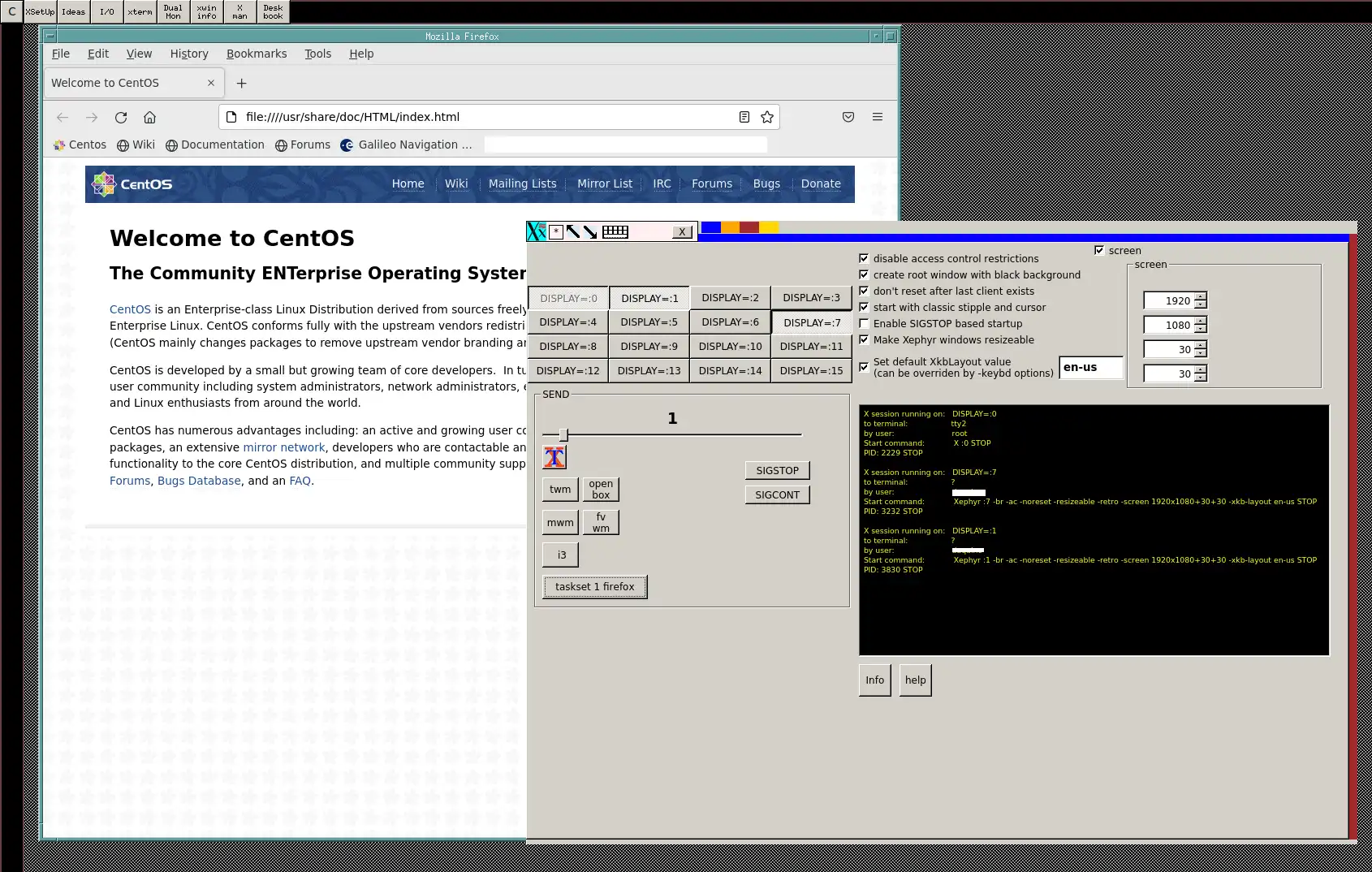Click the en-us XkbLayout input field
This screenshot has width=1372, height=872.
[1091, 367]
